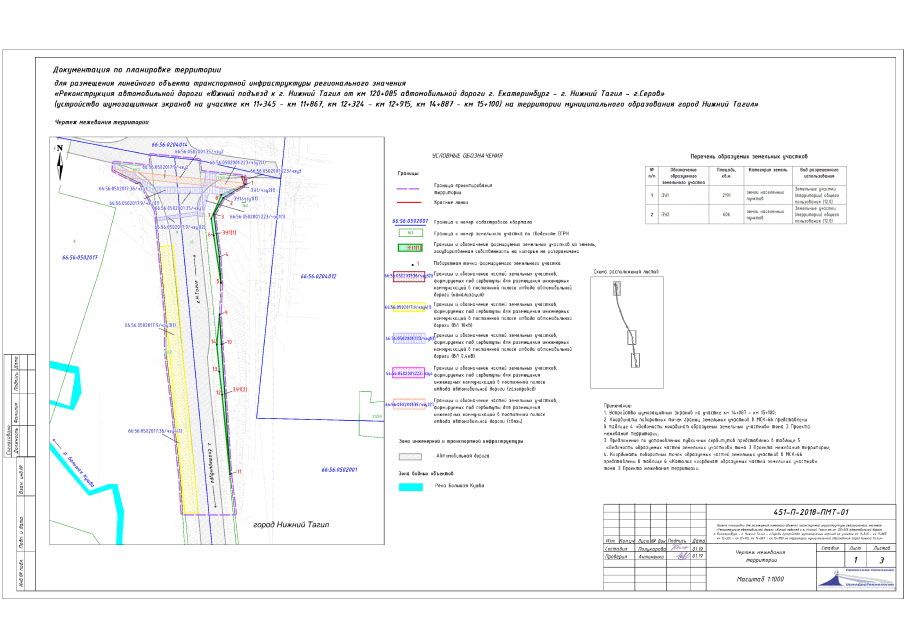Click the company logo in the title block

point(857,578)
